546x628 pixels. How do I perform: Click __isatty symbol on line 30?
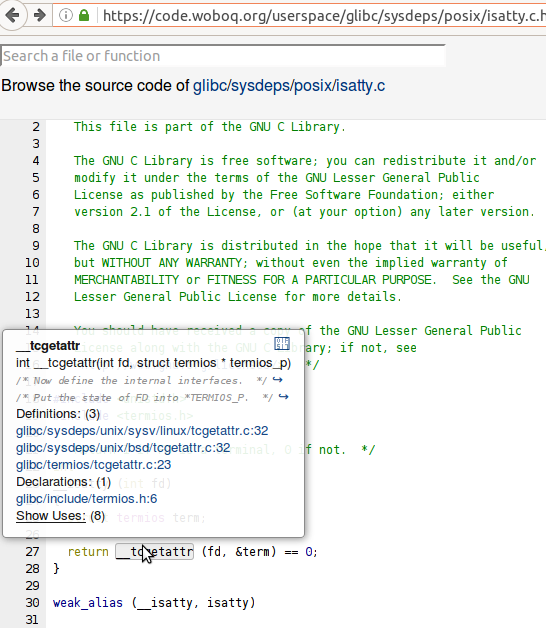[x=164, y=603]
